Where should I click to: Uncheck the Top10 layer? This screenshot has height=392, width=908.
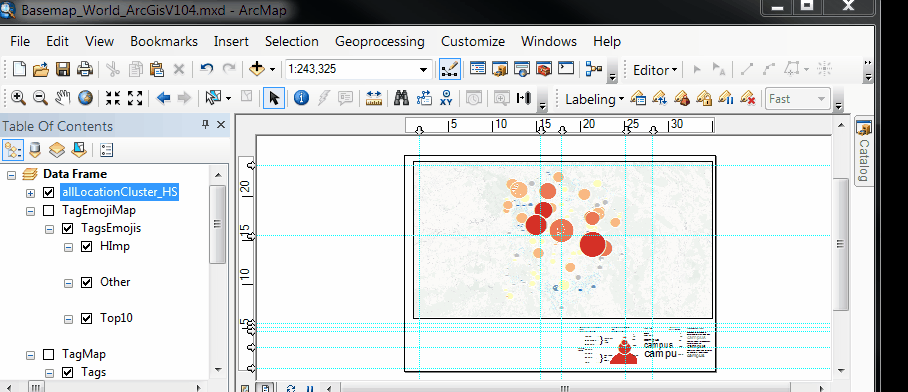tap(87, 318)
